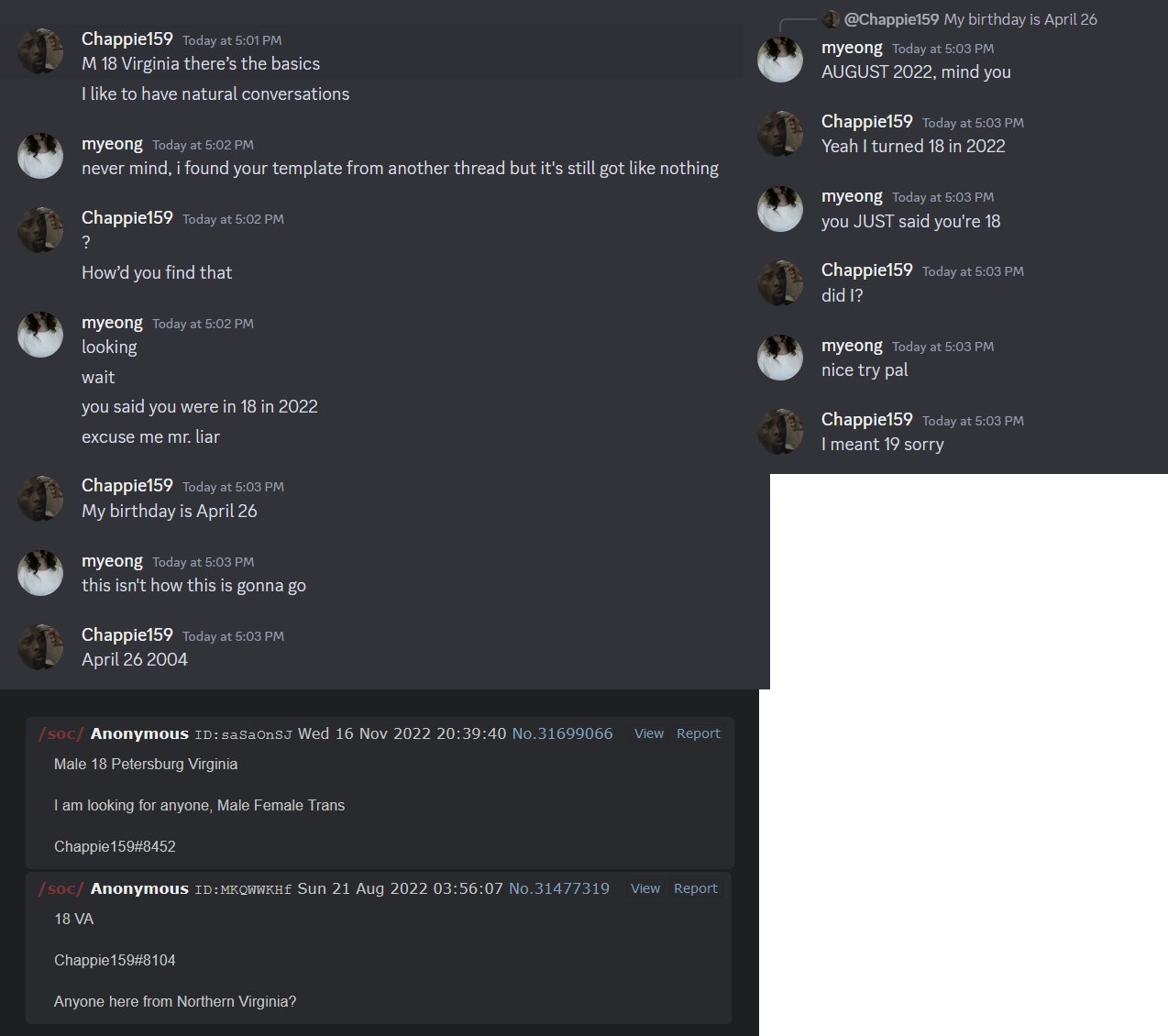Open the /soc/ board link on second post
The width and height of the screenshot is (1168, 1036).
[x=61, y=888]
